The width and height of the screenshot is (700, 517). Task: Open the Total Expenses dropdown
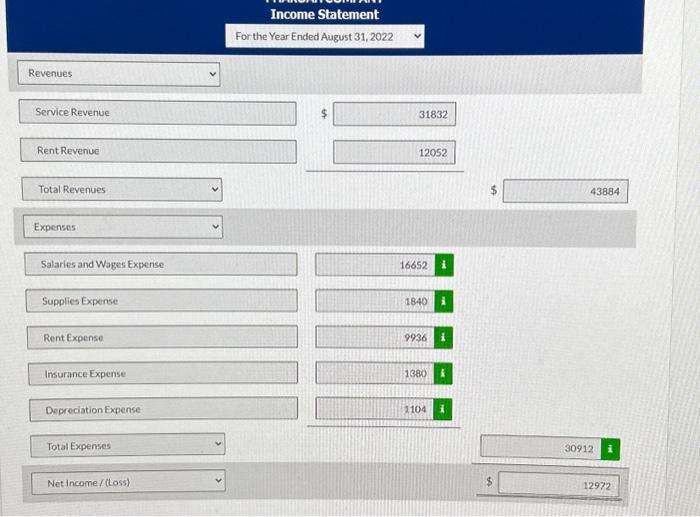tap(128, 445)
